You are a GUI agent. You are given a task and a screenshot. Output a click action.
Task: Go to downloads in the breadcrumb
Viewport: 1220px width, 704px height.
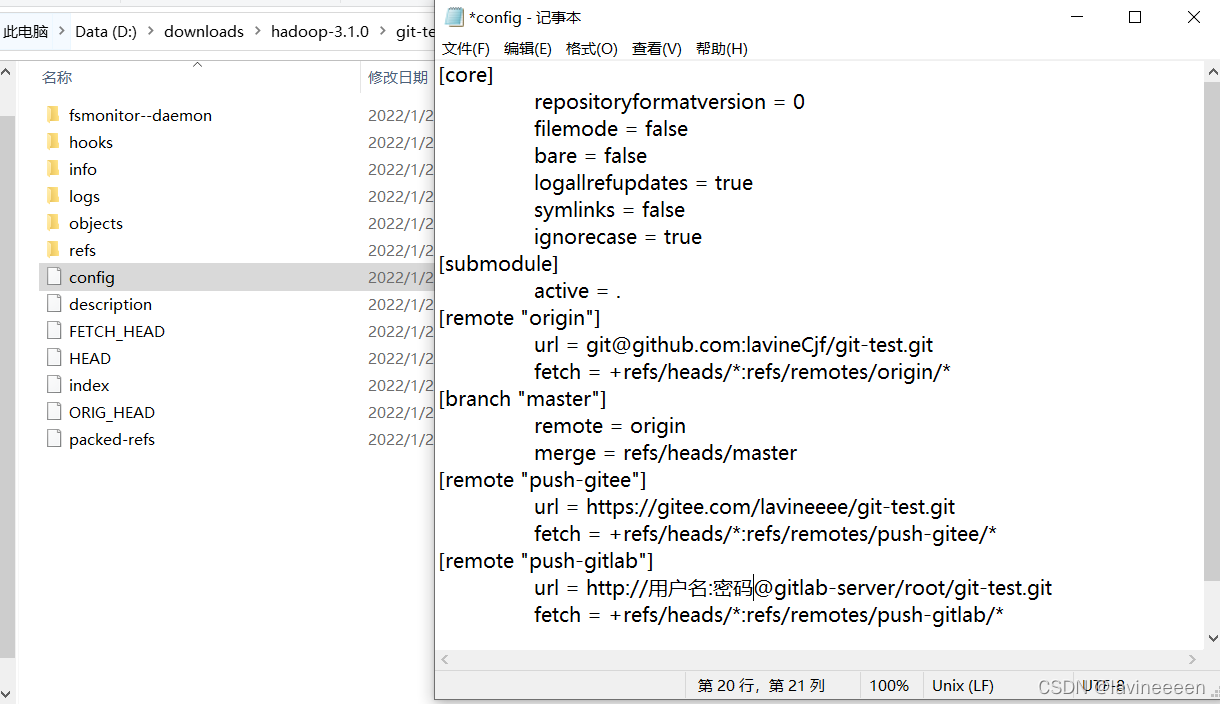204,31
